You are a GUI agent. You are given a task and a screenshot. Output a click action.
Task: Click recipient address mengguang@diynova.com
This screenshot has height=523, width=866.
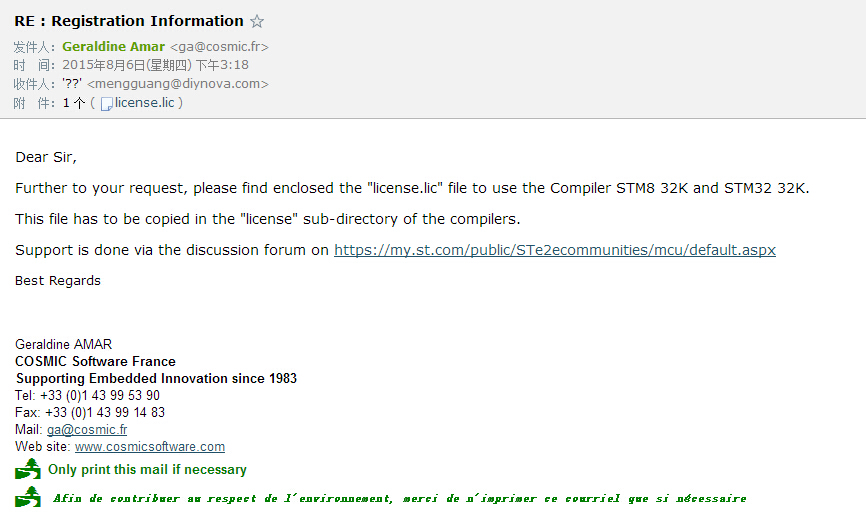coord(178,84)
